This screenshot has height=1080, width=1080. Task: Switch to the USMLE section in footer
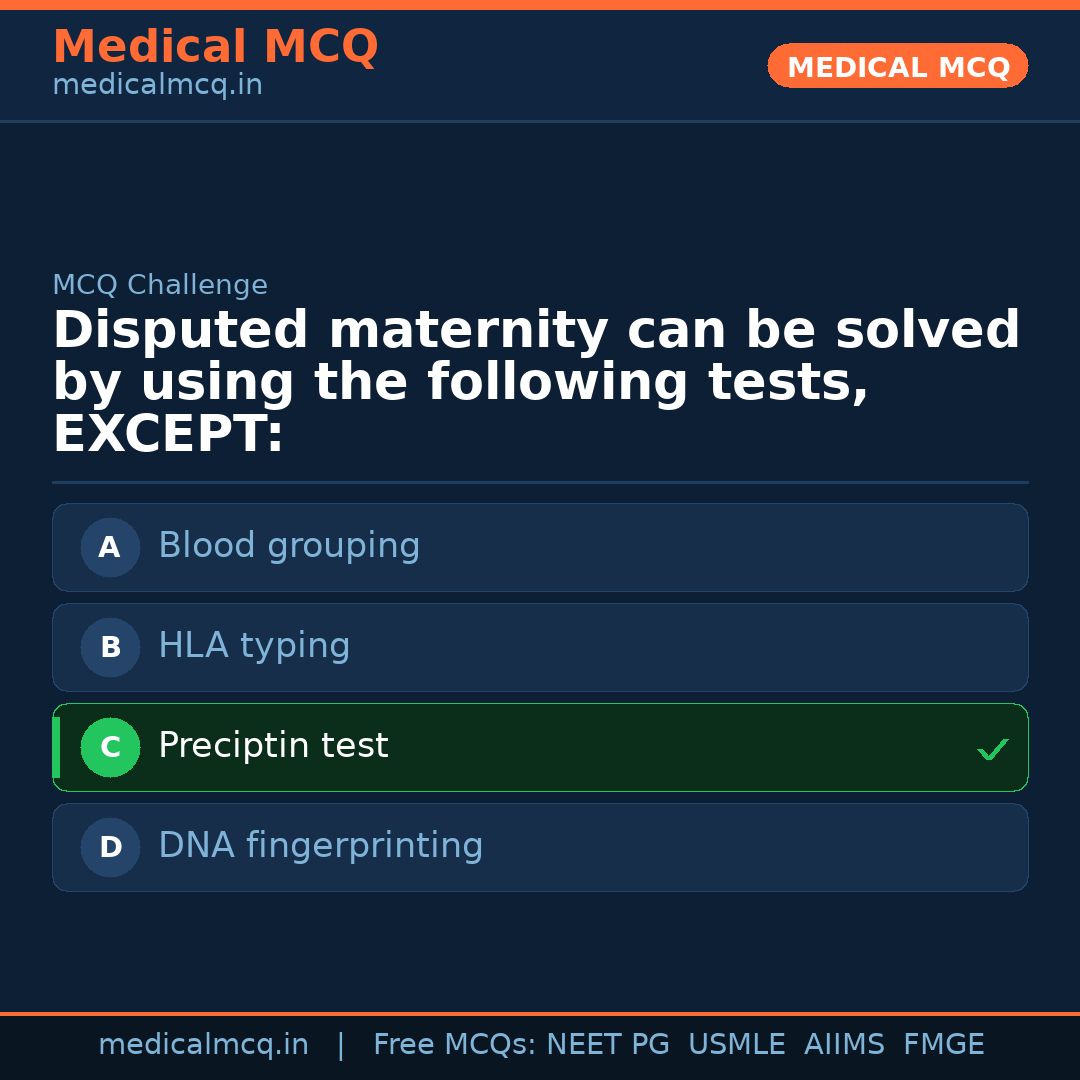coord(737,1043)
